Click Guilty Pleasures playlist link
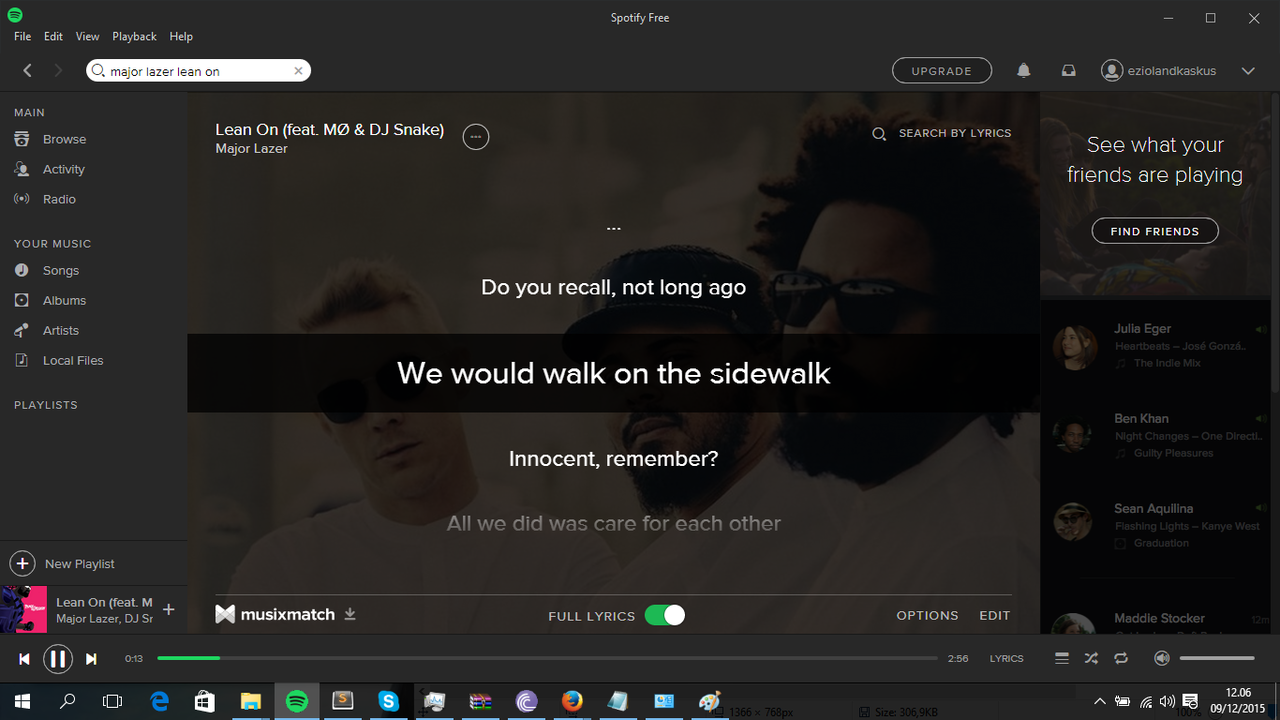The width and height of the screenshot is (1280, 720). pyautogui.click(x=1173, y=453)
